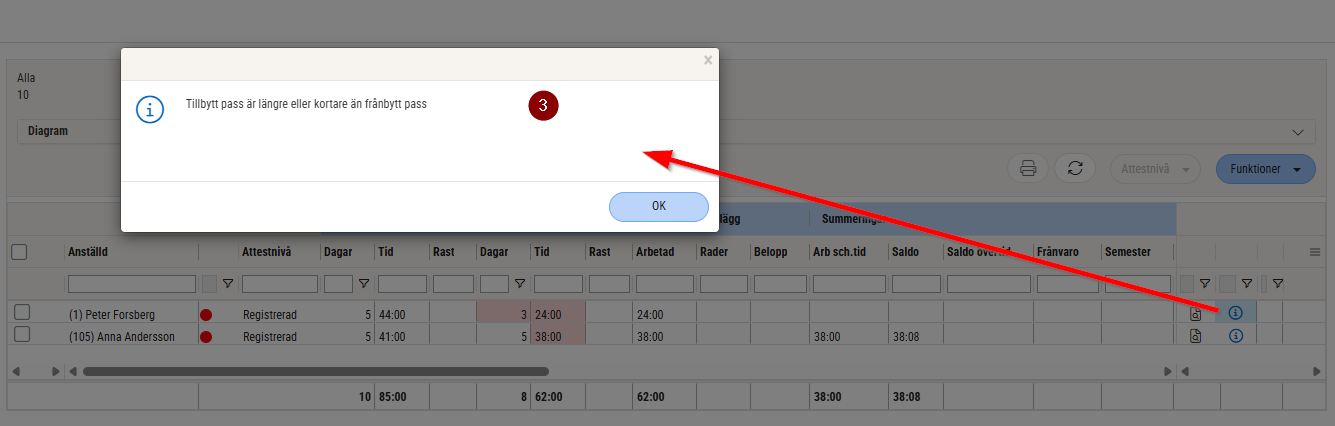Expand the Diagram panel chevron
The image size is (1335, 426).
point(1298,132)
